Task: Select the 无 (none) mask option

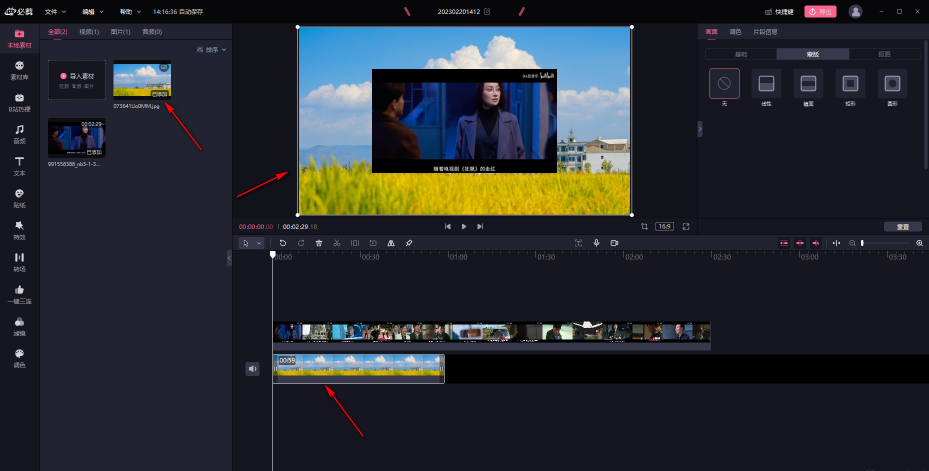Action: click(724, 84)
